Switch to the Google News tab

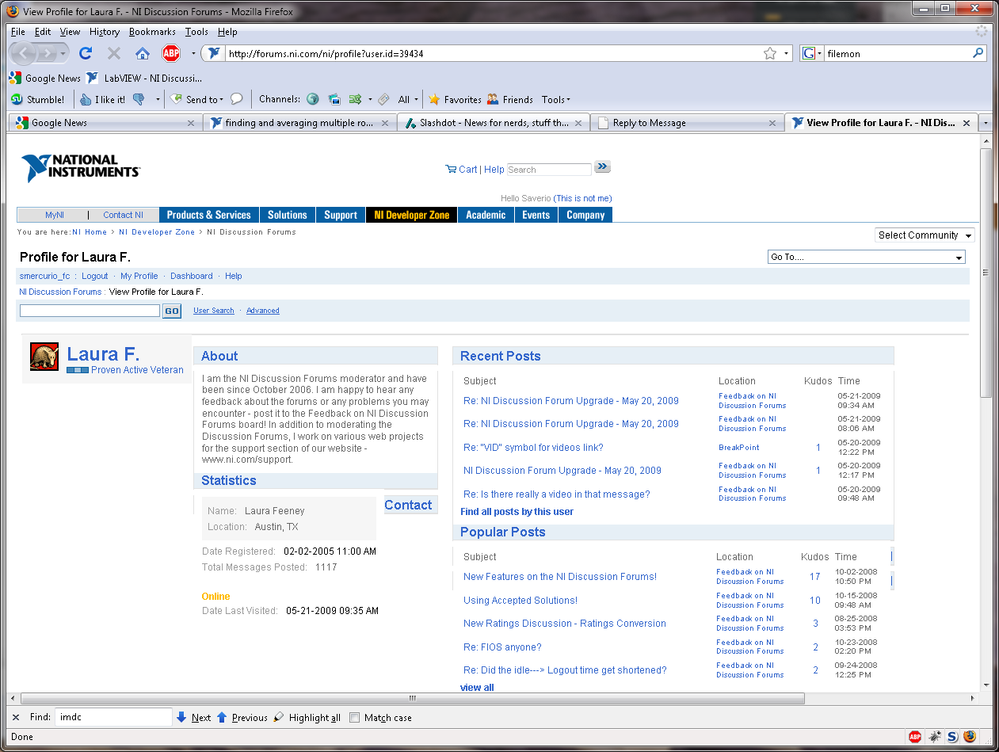[105, 122]
